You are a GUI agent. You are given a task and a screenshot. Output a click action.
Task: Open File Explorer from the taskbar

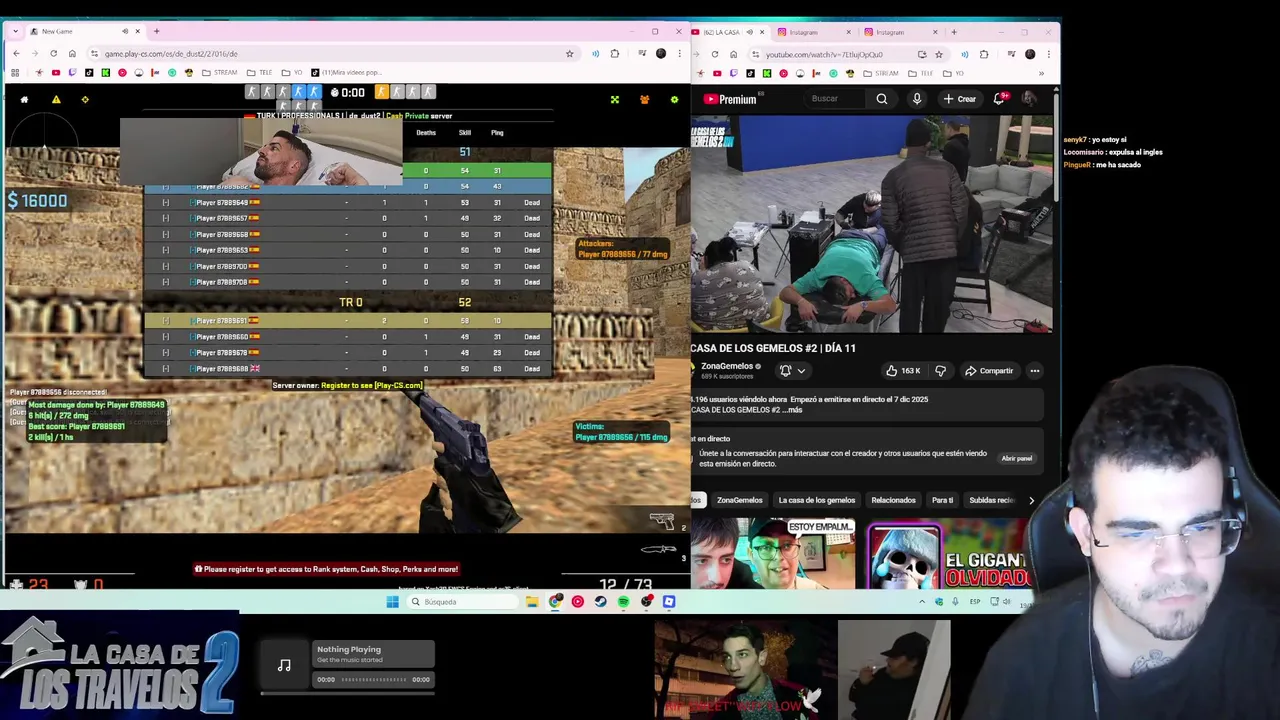coord(532,602)
